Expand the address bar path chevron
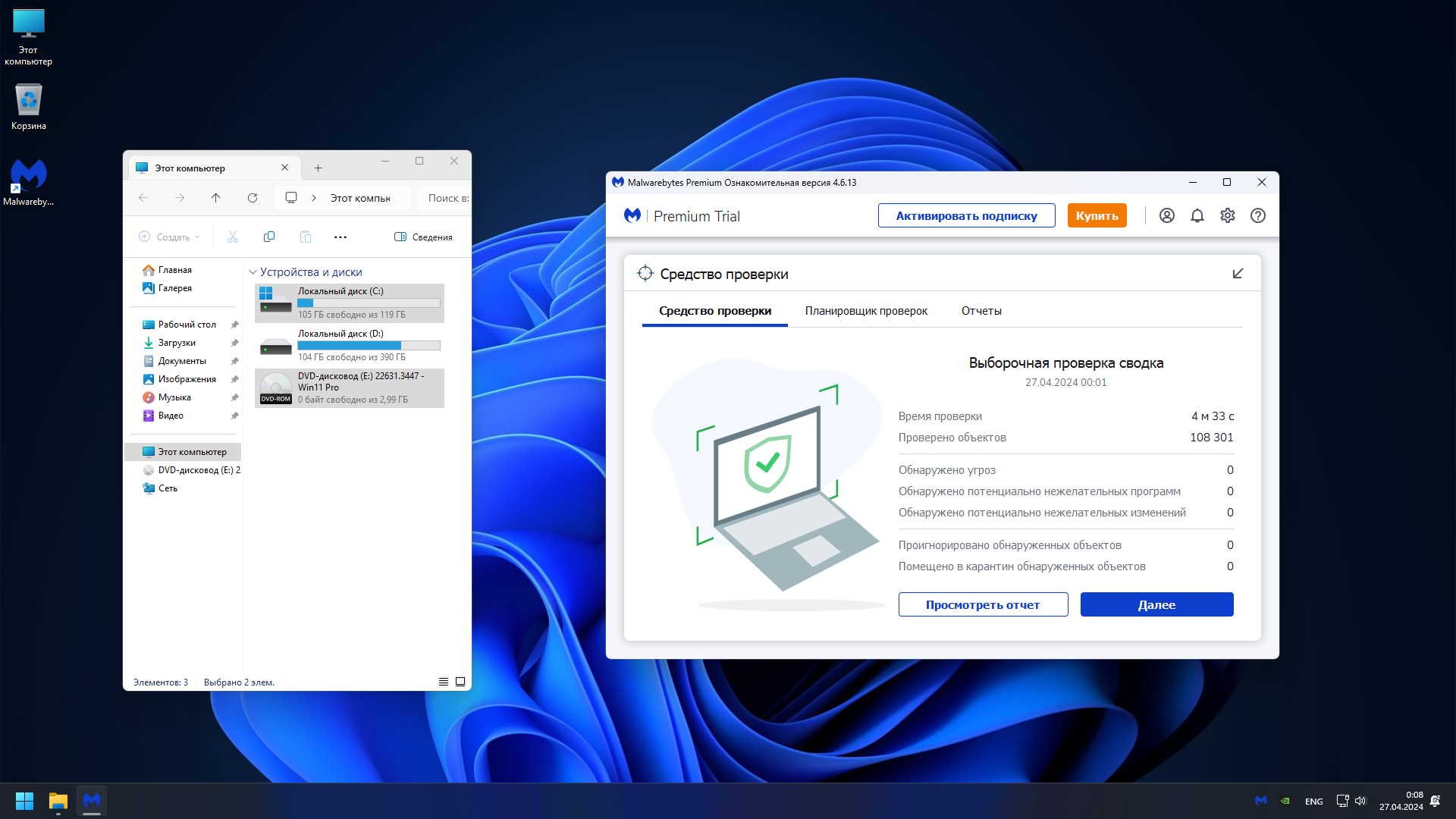Viewport: 1456px width, 819px height. (x=313, y=198)
